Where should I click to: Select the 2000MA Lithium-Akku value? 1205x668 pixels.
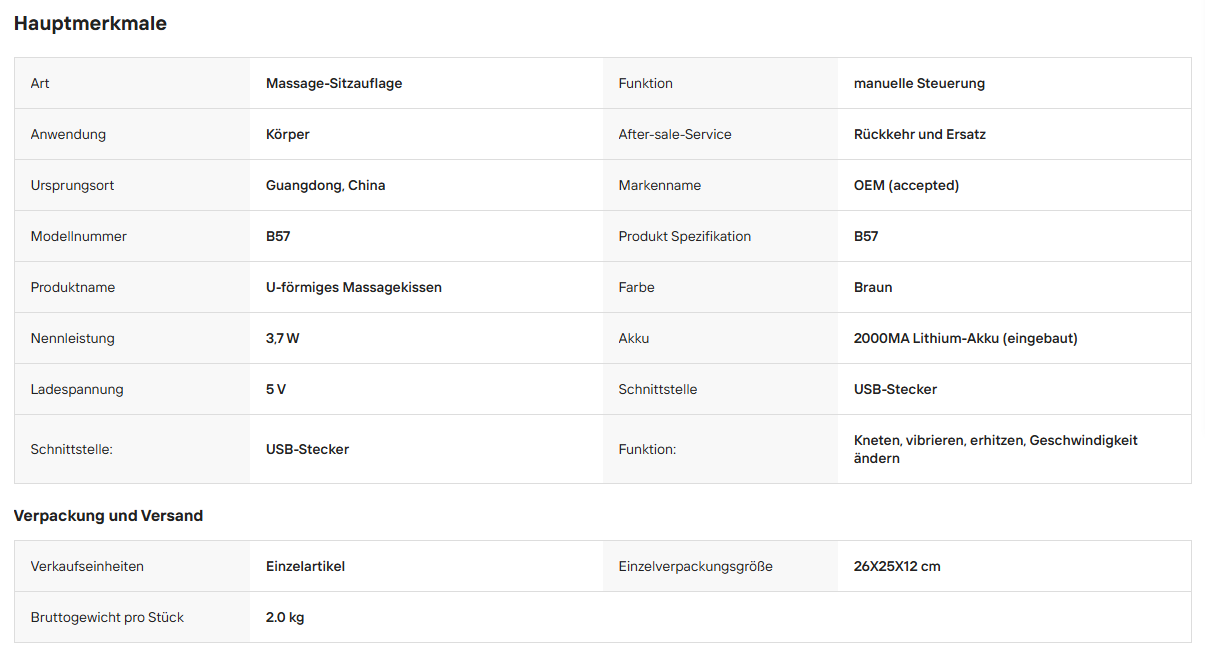(x=966, y=338)
